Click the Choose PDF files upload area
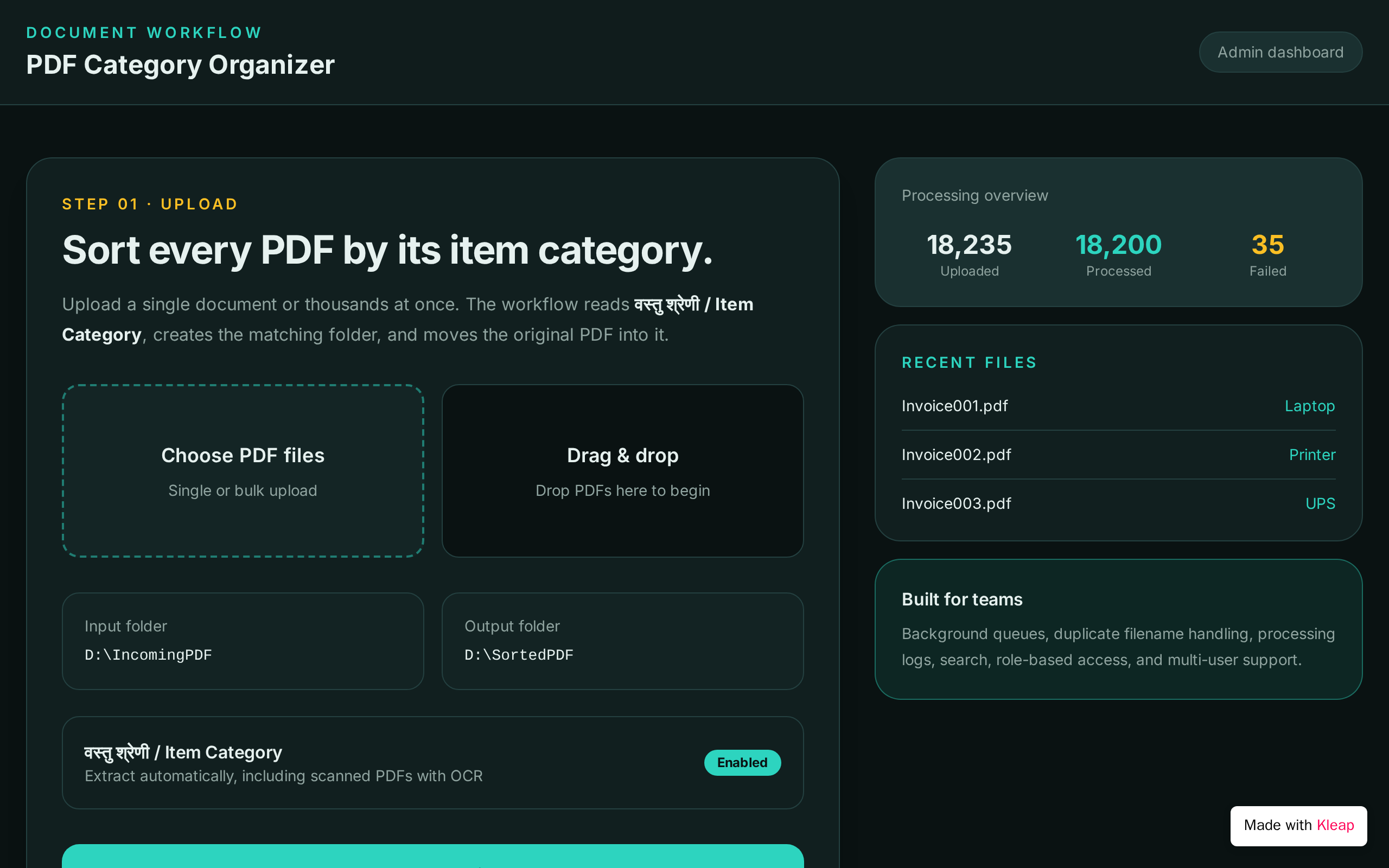1389x868 pixels. (243, 471)
